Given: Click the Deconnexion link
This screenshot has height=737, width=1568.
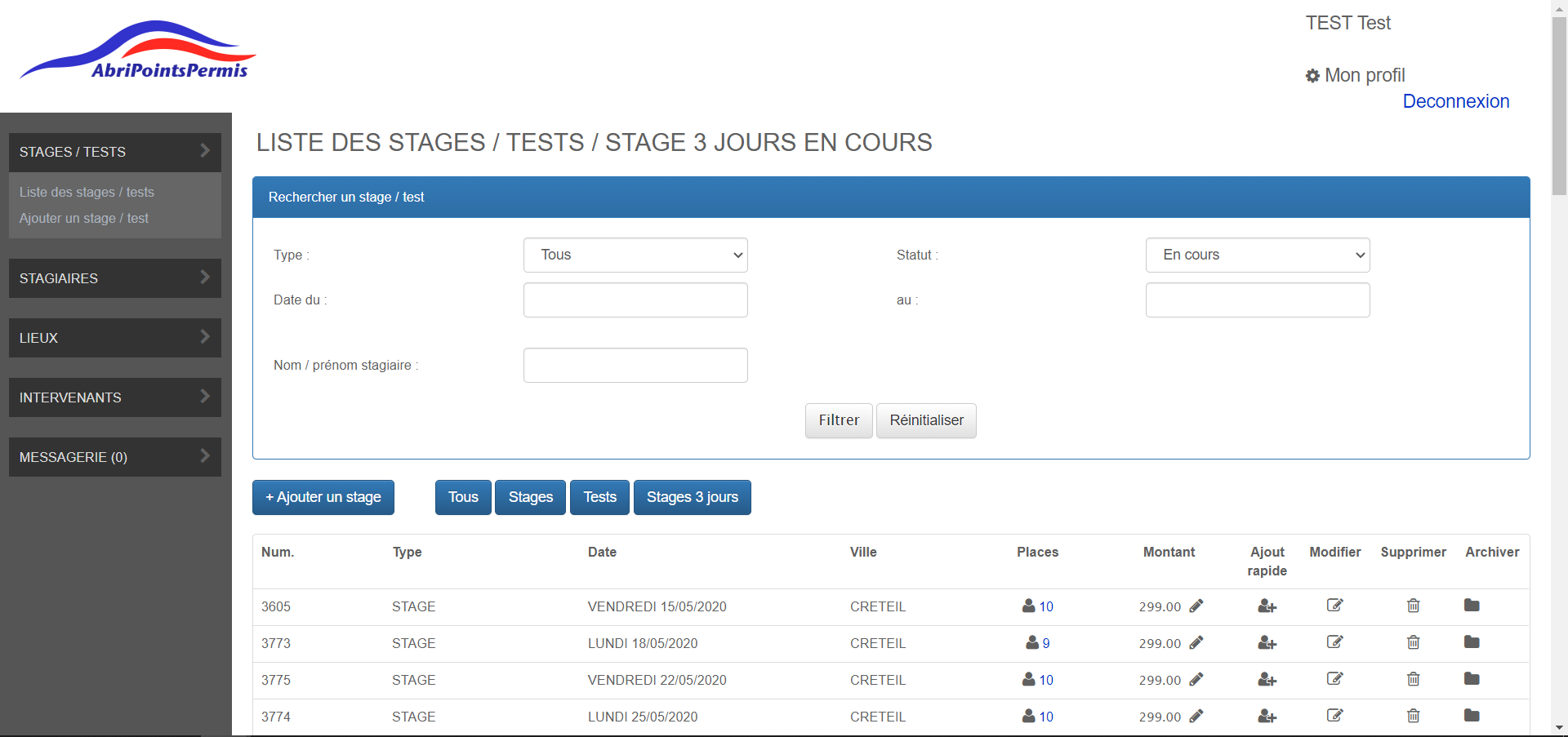Looking at the screenshot, I should click(1455, 101).
